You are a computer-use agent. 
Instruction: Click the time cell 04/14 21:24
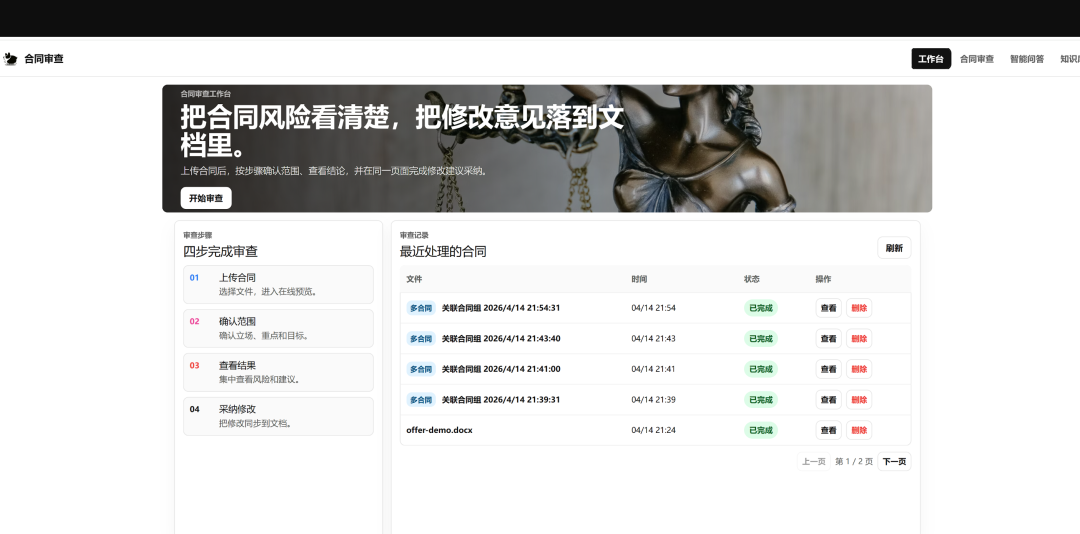(653, 430)
